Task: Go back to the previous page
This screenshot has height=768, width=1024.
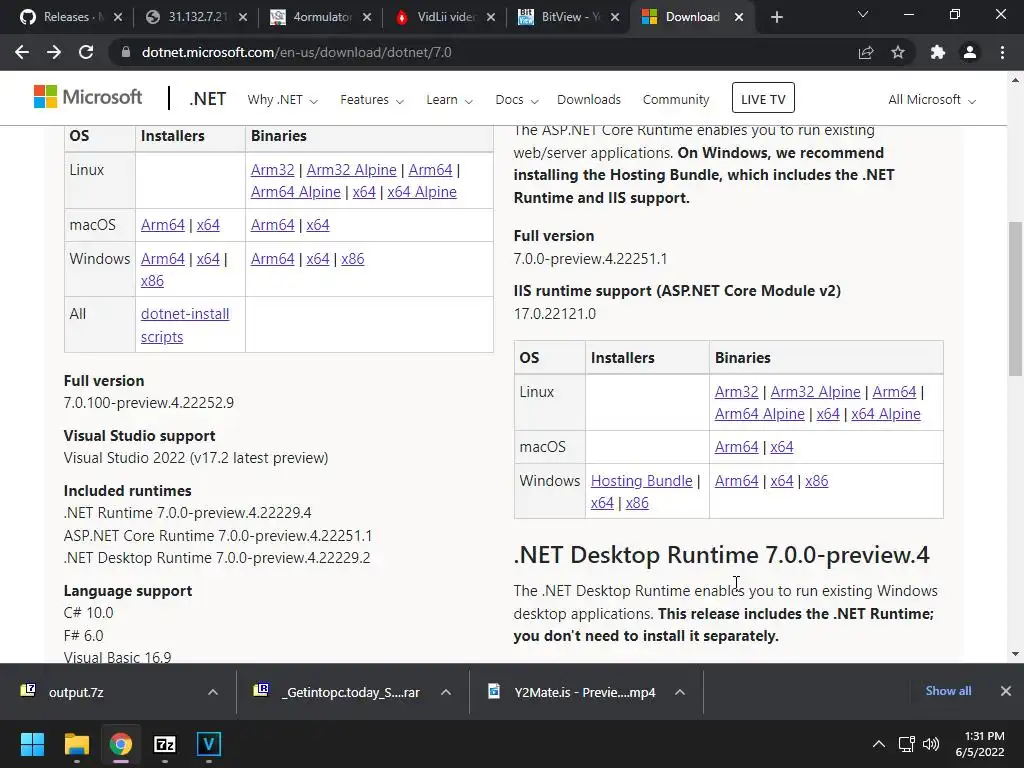Action: 22,52
